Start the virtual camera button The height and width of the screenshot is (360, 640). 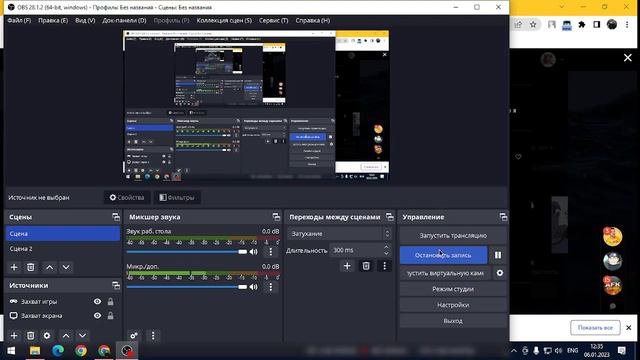pyautogui.click(x=445, y=273)
